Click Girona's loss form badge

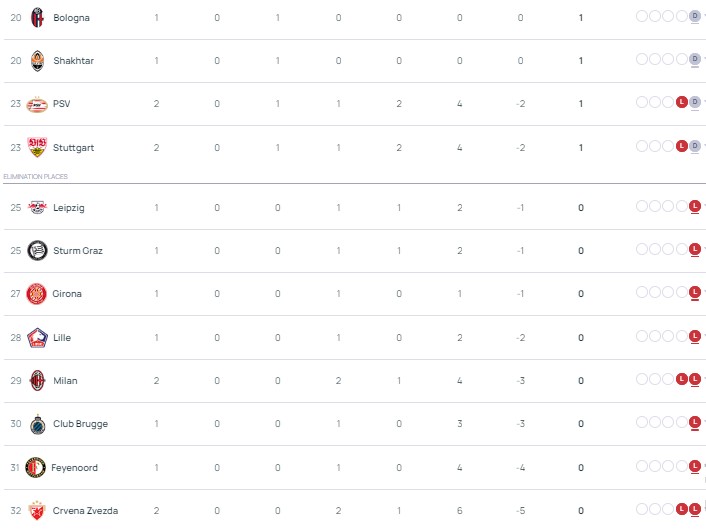pos(694,294)
